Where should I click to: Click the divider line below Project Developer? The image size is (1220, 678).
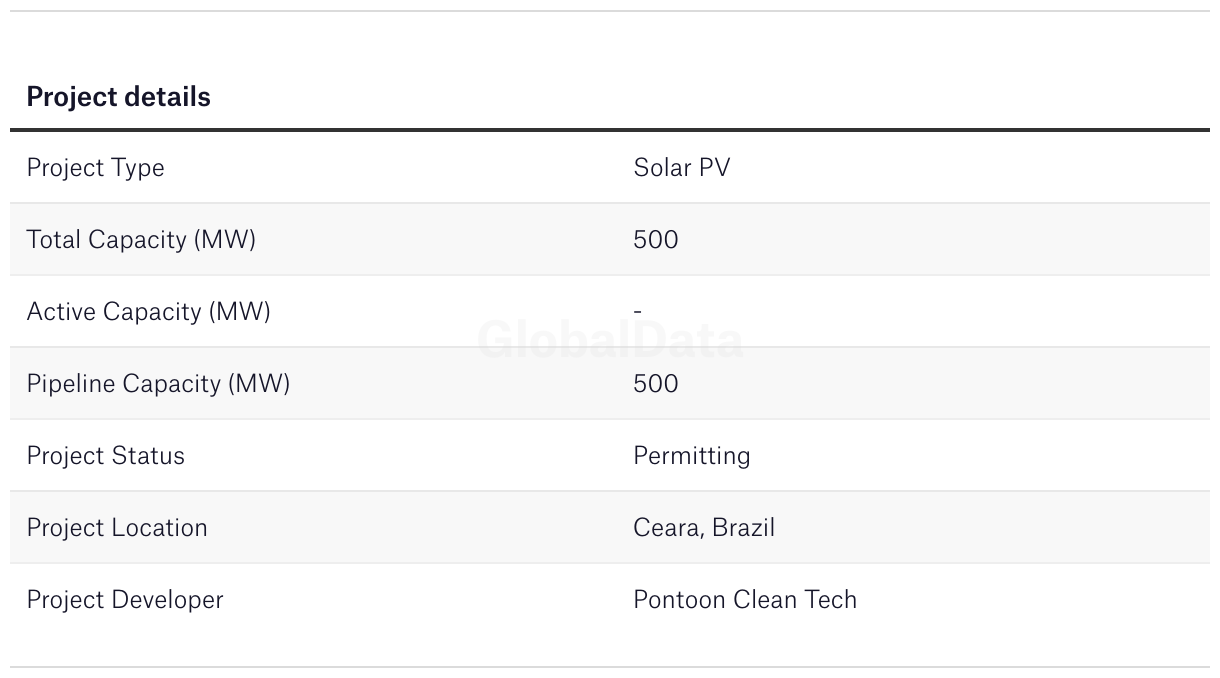pyautogui.click(x=610, y=667)
